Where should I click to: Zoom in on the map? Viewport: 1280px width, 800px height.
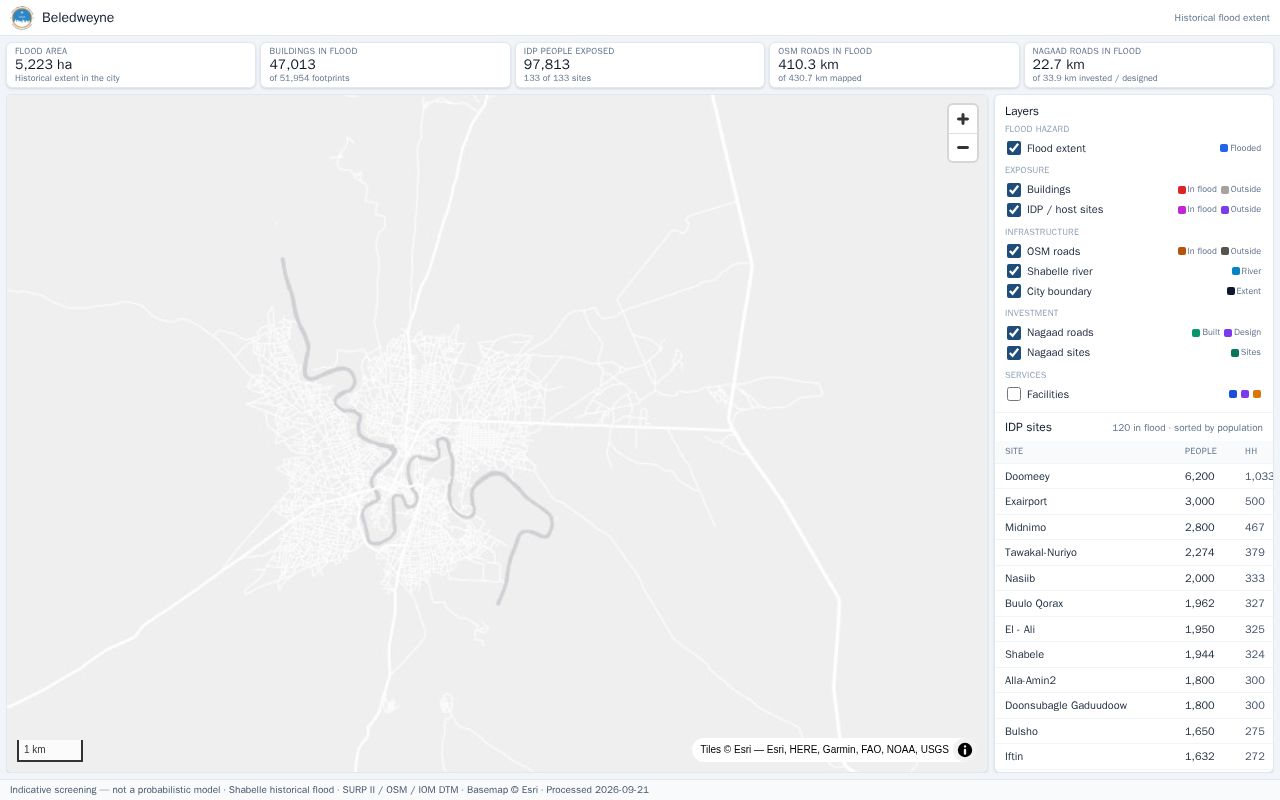pos(963,119)
